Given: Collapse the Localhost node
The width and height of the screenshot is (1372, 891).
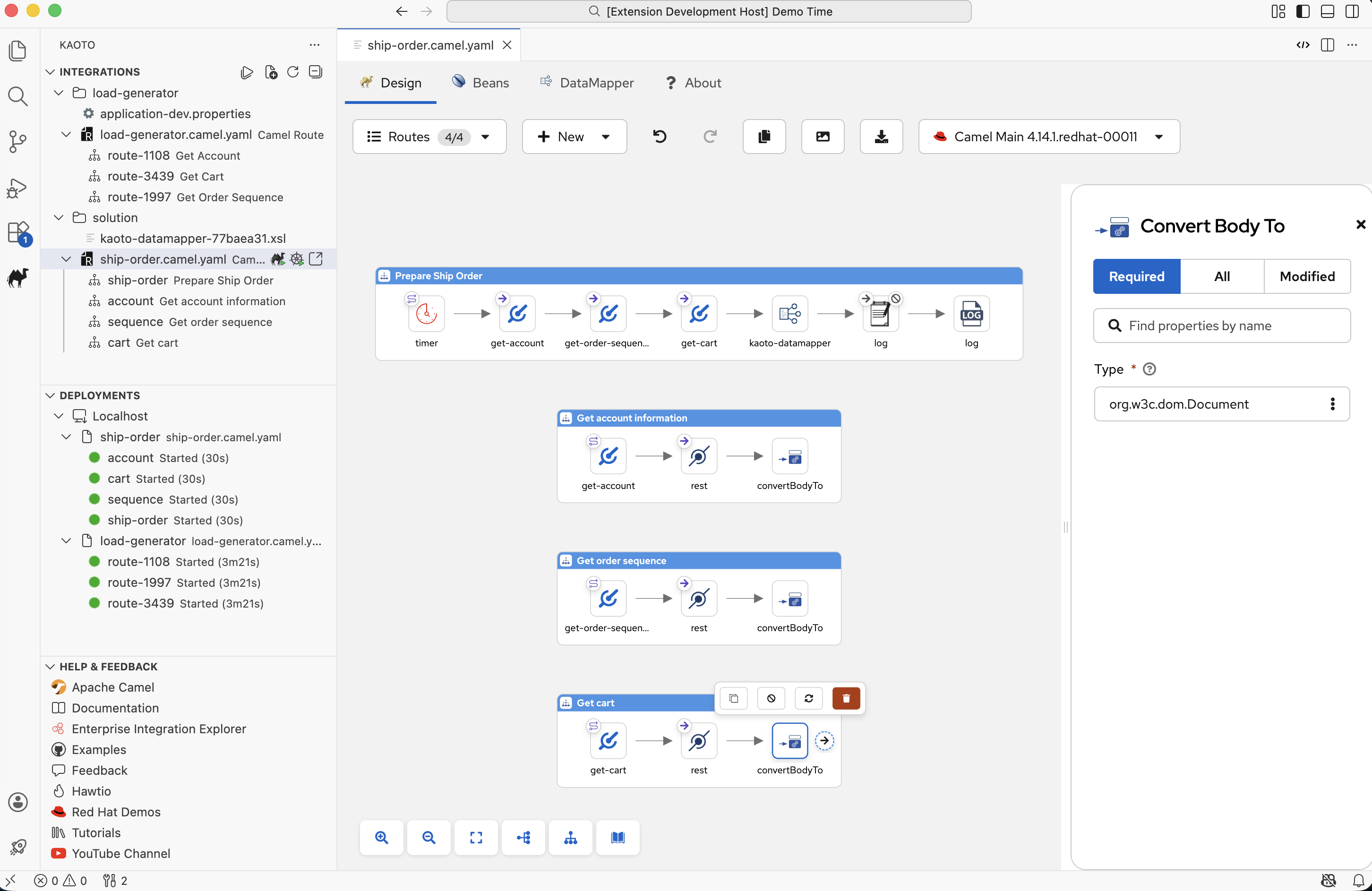Looking at the screenshot, I should 59,416.
